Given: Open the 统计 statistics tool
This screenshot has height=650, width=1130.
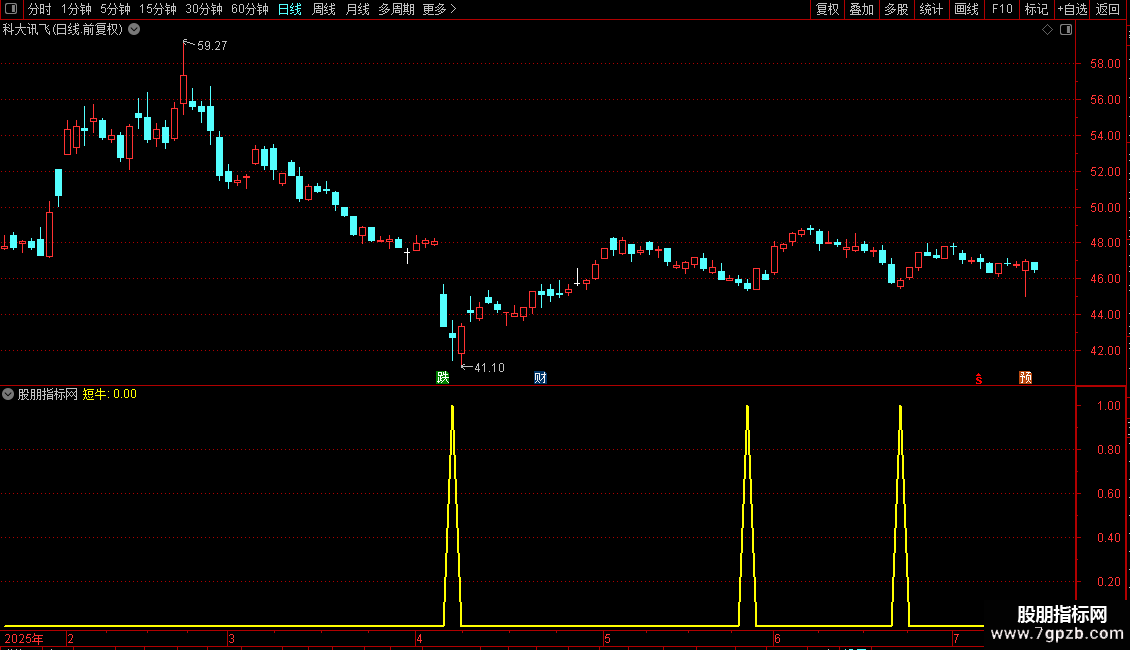Looking at the screenshot, I should (931, 9).
